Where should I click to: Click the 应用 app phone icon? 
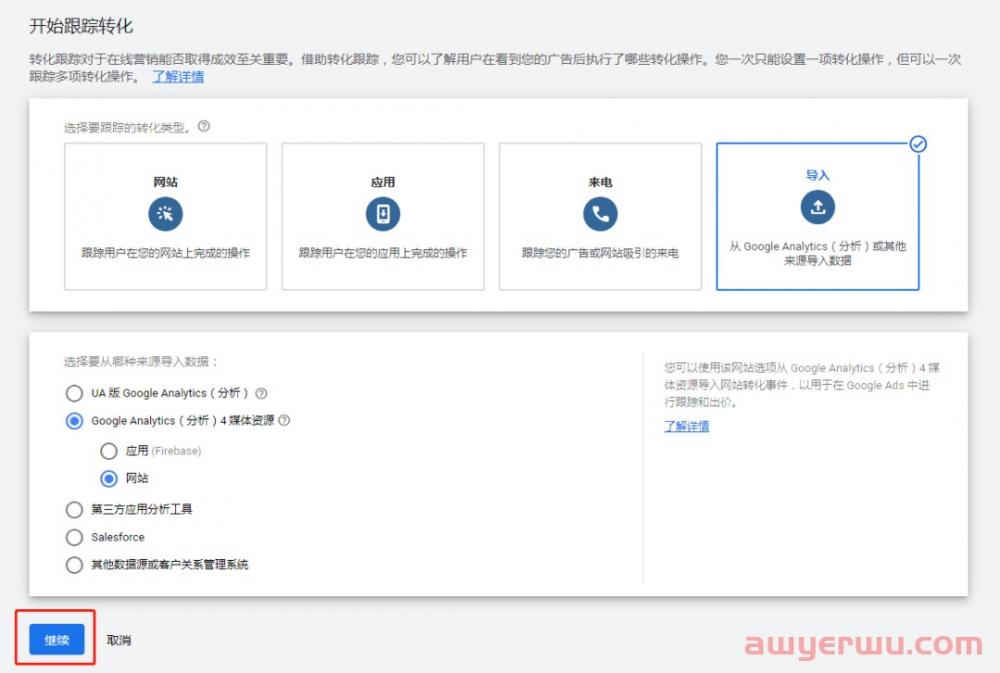(x=383, y=214)
